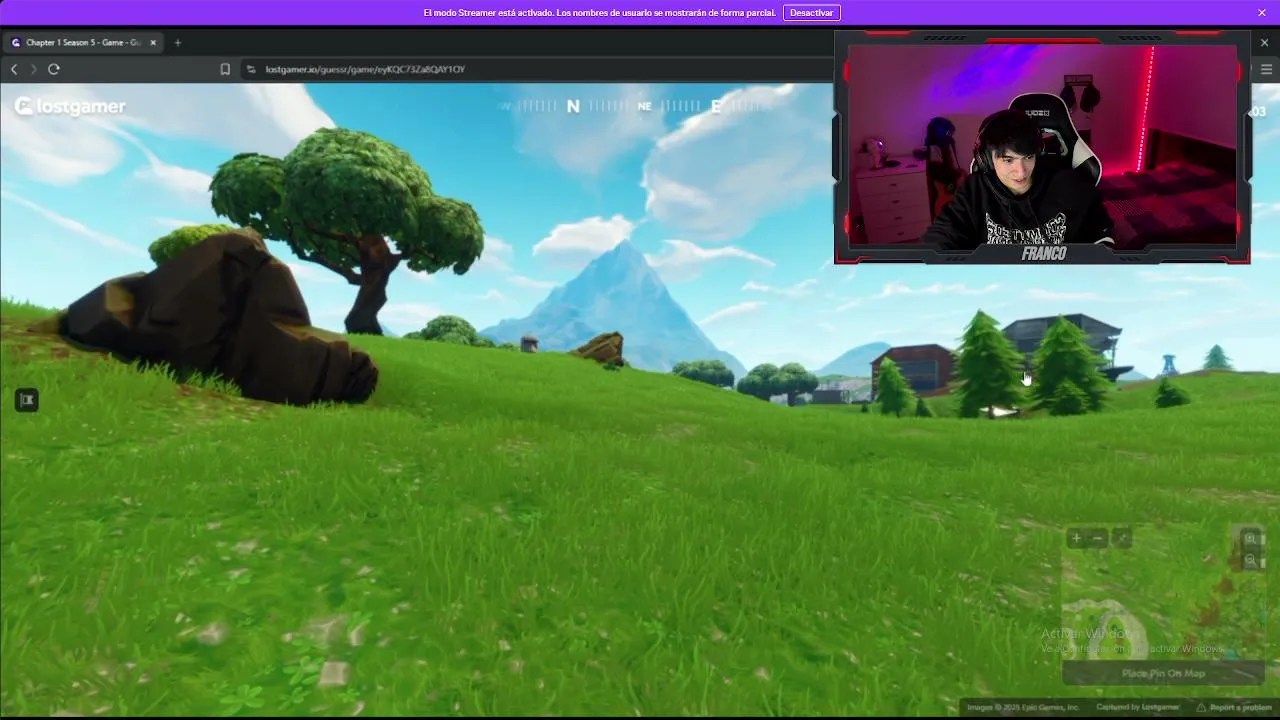
Task: Open the browser hamburger menu
Action: click(1266, 69)
